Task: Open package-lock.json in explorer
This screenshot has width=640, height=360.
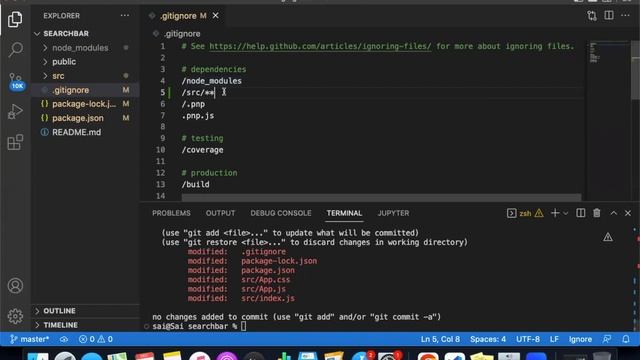Action: click(86, 104)
